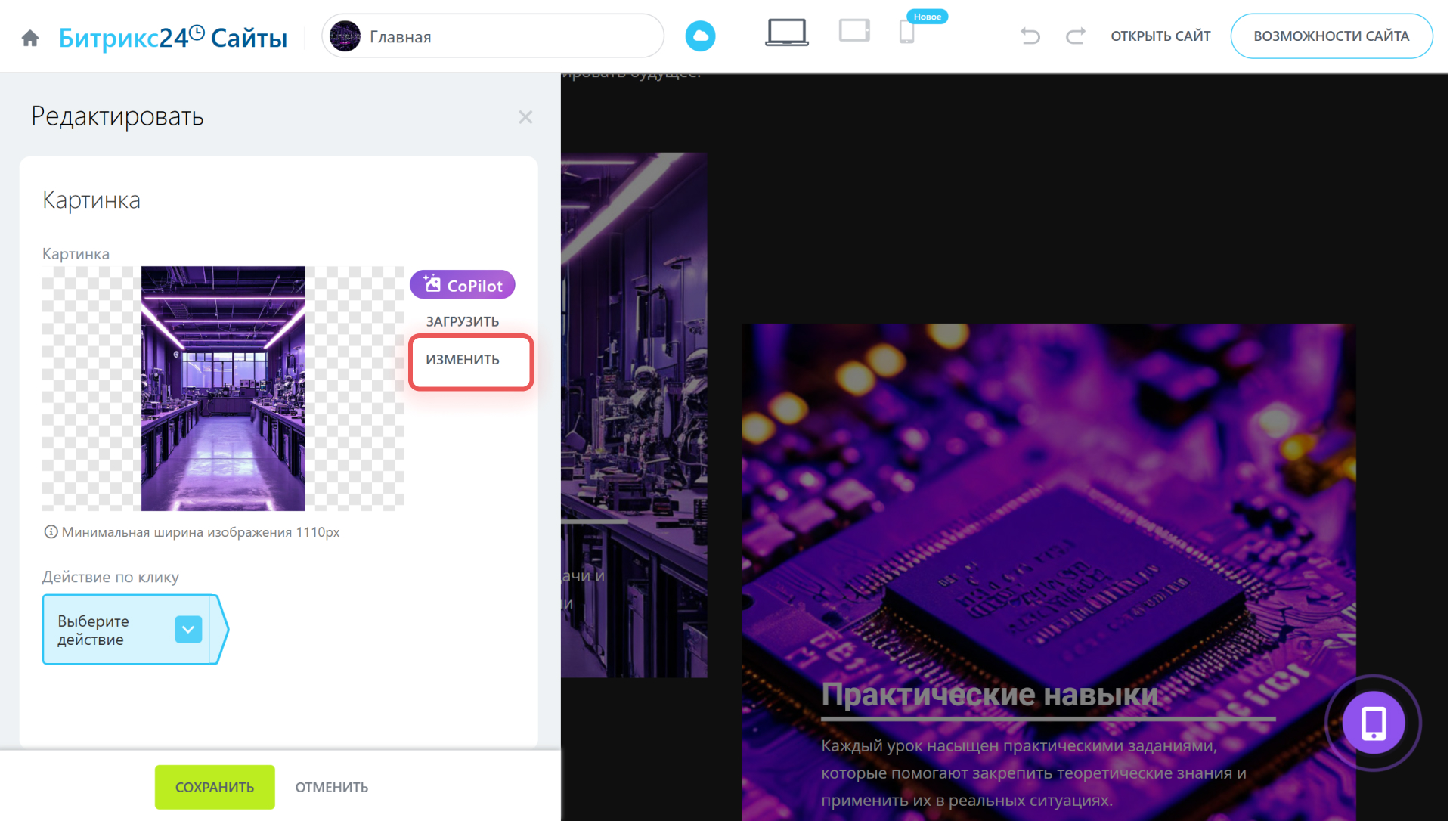Switch to mobile phone preview mode
The width and height of the screenshot is (1456, 821).
[x=906, y=33]
